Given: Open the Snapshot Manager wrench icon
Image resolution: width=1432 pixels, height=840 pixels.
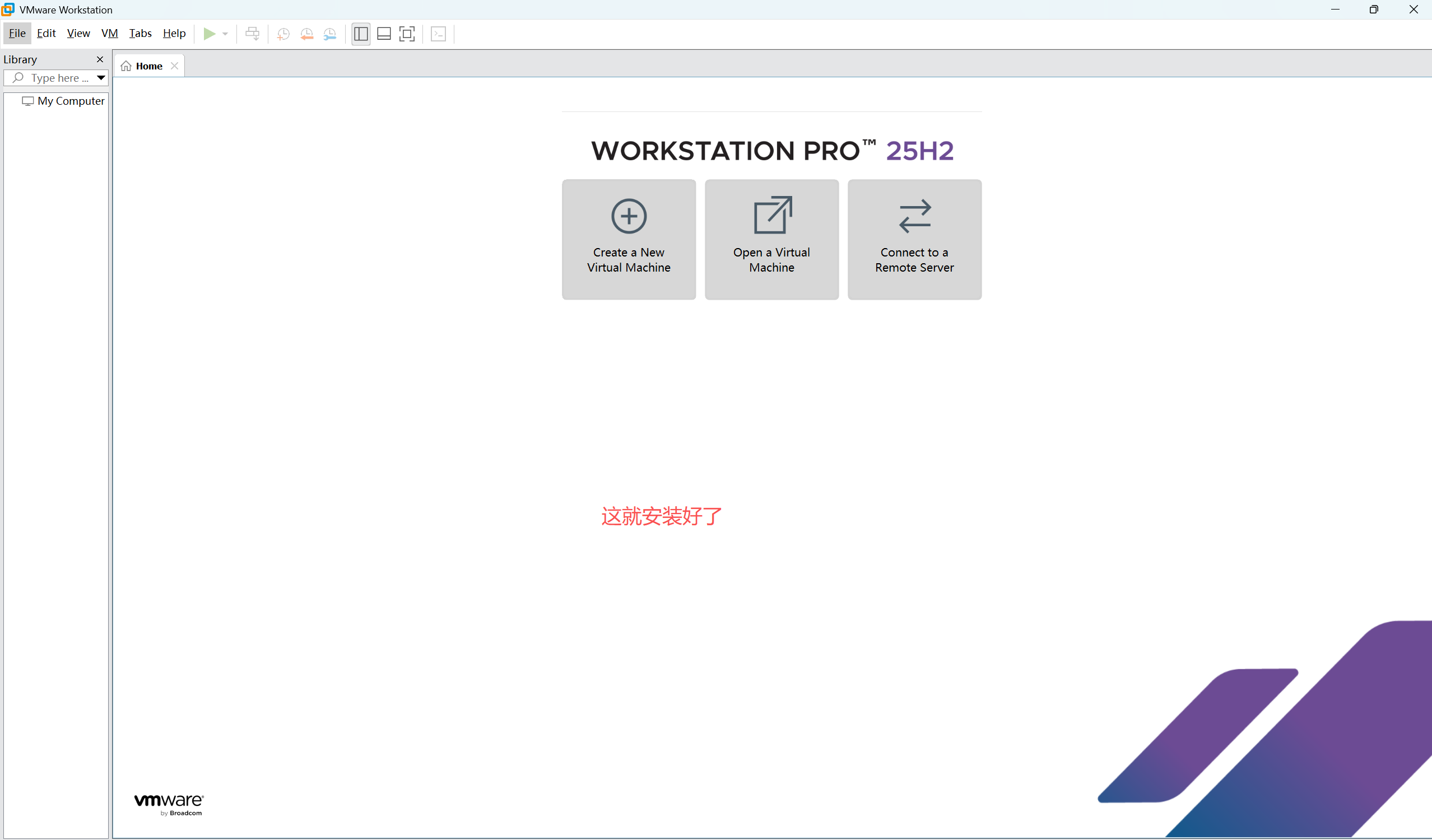Looking at the screenshot, I should pyautogui.click(x=329, y=34).
